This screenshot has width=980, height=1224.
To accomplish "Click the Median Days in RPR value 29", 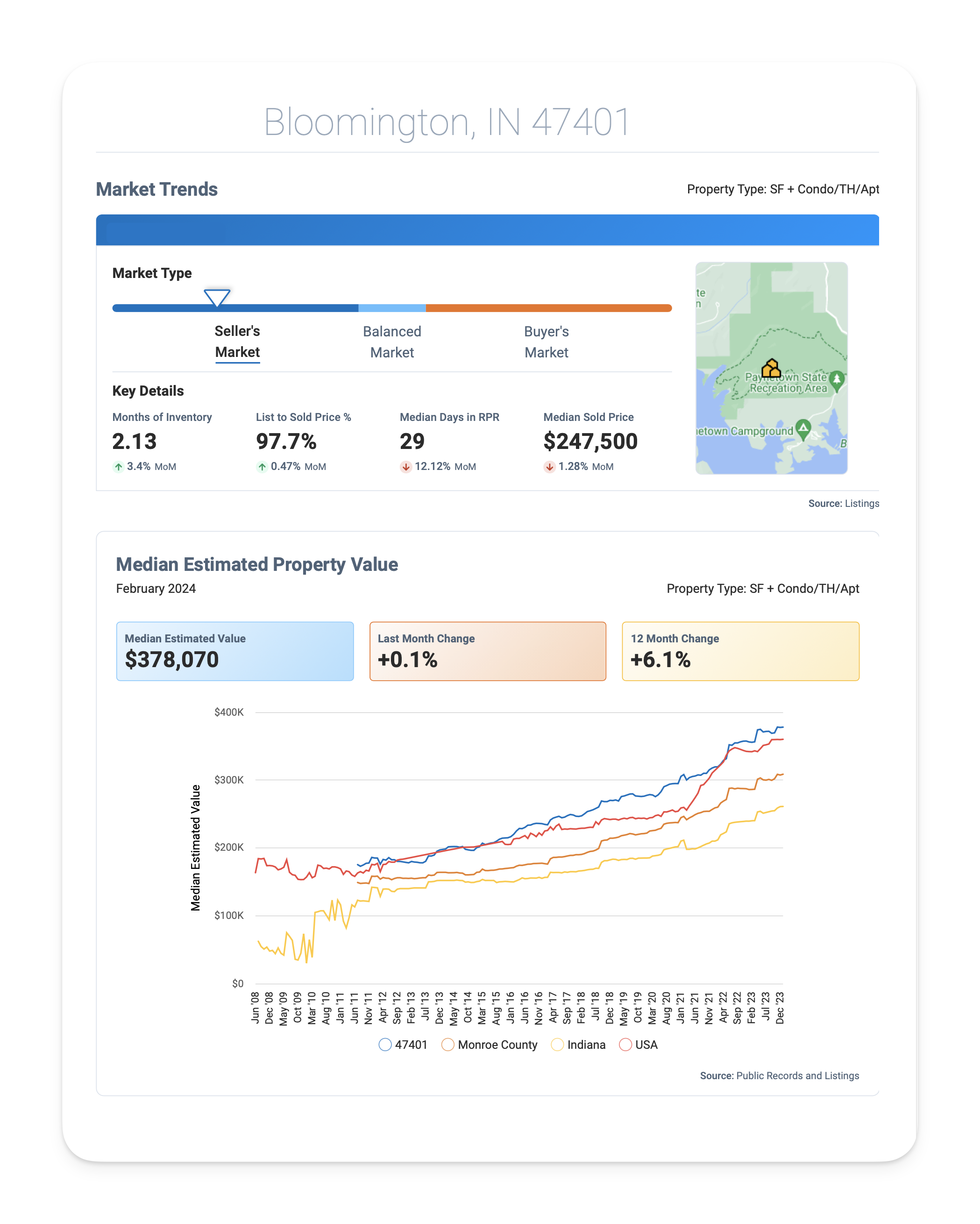I will (x=412, y=441).
